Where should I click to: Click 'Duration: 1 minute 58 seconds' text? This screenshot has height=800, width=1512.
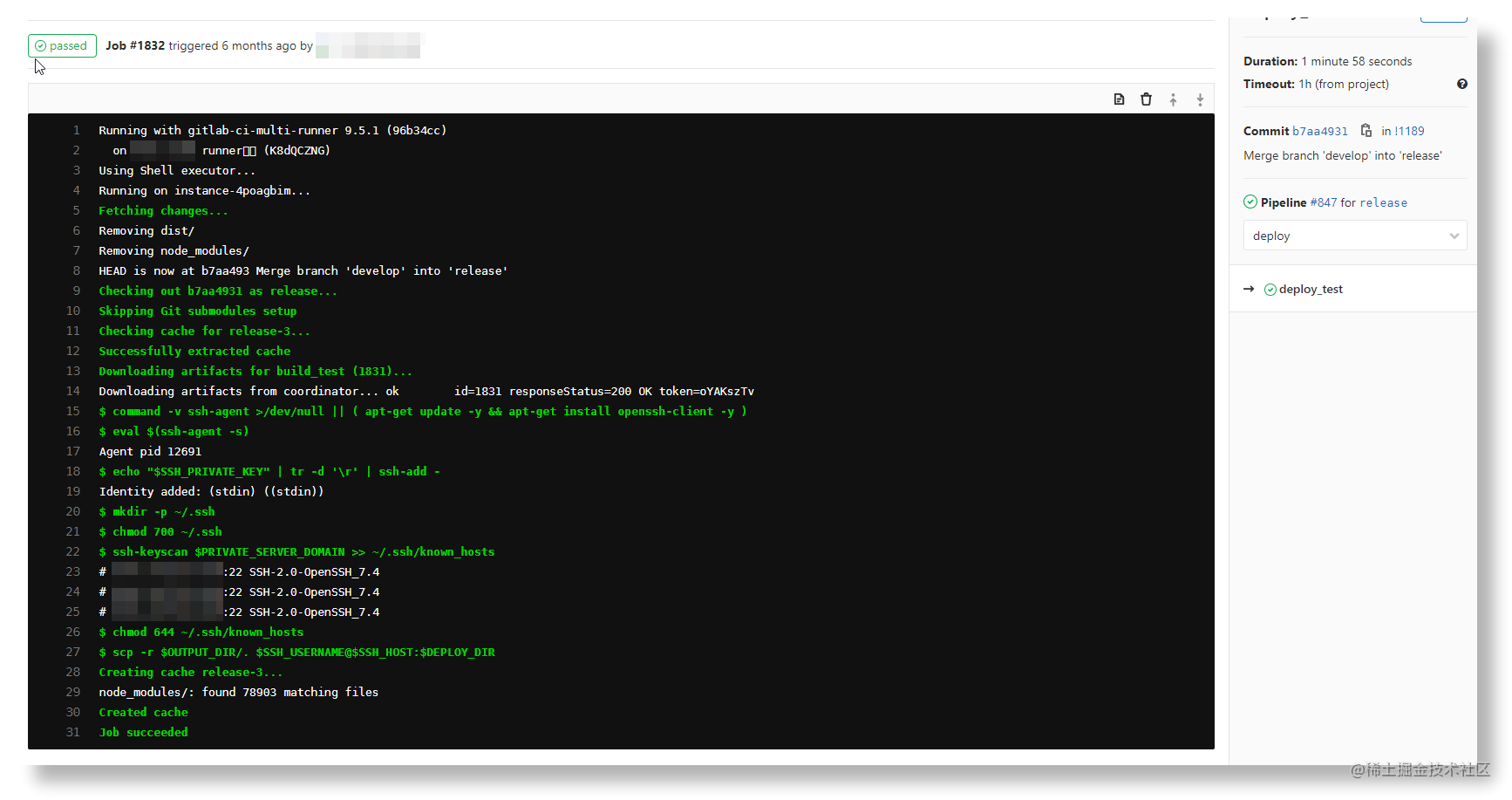(x=1327, y=61)
